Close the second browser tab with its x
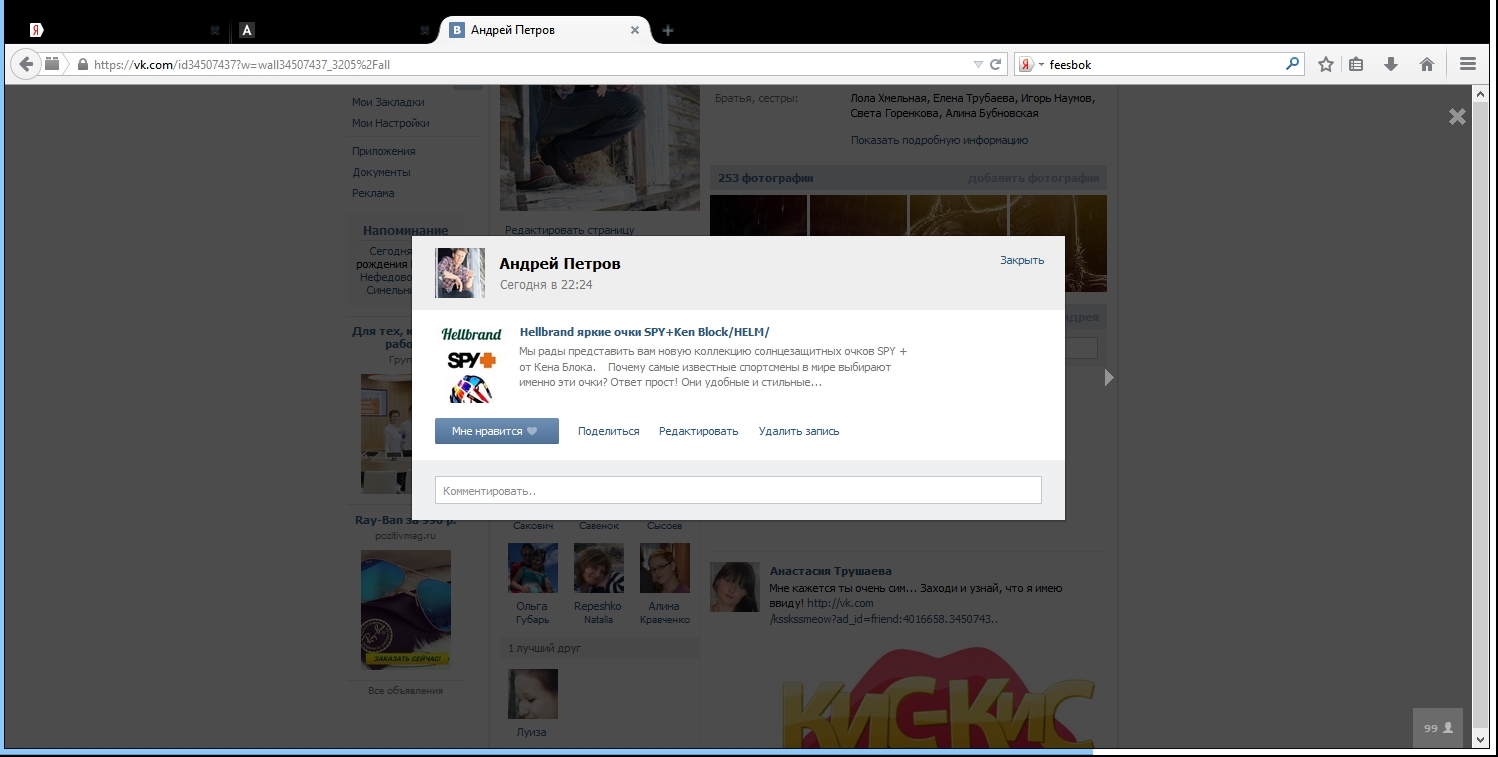The width and height of the screenshot is (1498, 757). pos(425,30)
